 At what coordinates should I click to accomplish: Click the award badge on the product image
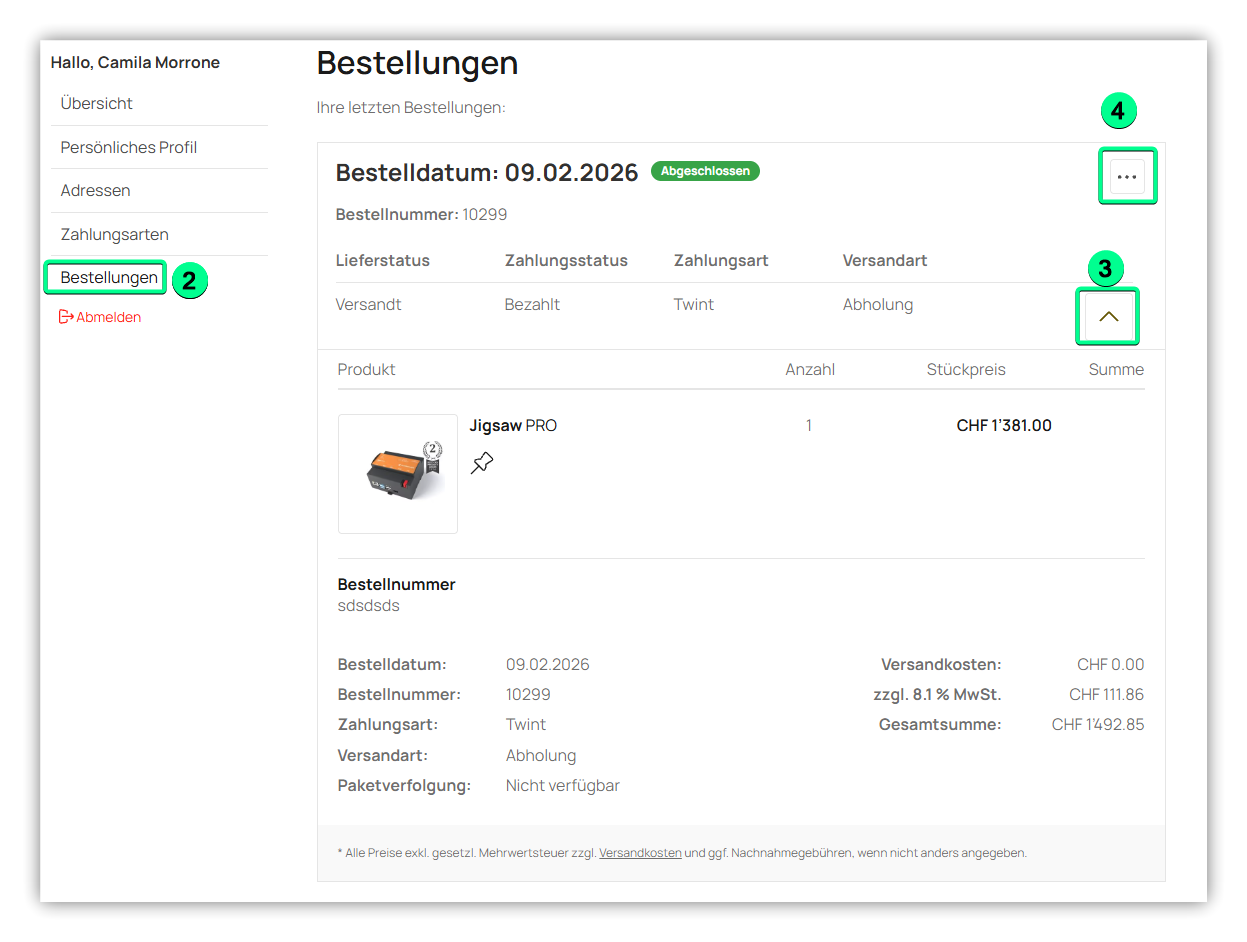coord(432,455)
